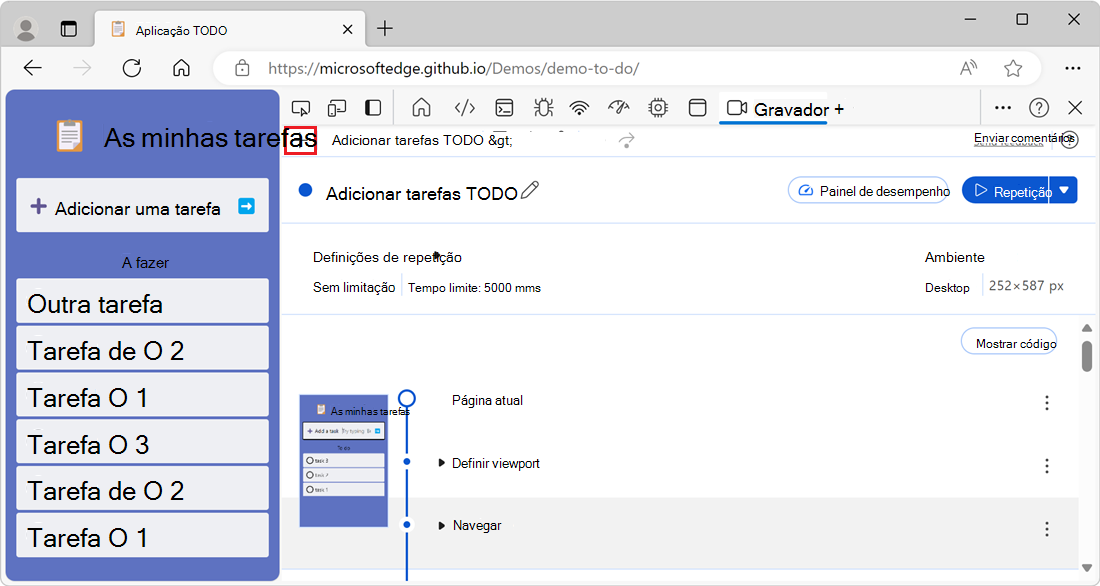Open the profile avatar icon
1100x586 pixels.
point(27,29)
